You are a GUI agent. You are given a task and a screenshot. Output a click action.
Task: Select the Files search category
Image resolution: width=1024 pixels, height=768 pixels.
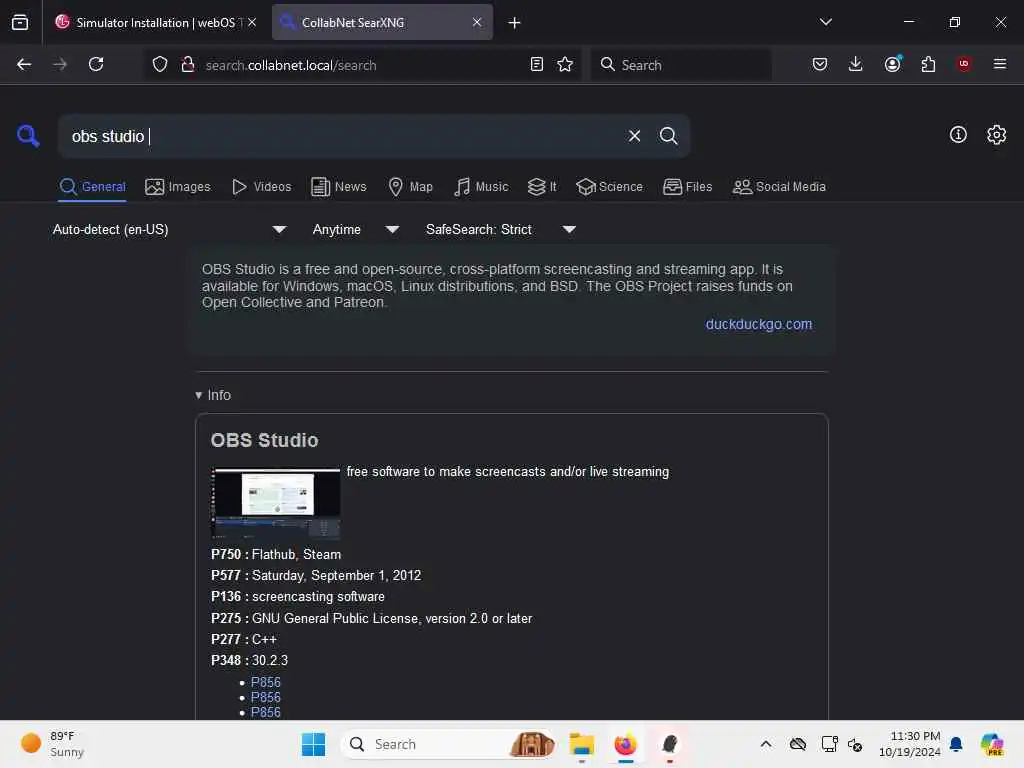[x=687, y=187]
